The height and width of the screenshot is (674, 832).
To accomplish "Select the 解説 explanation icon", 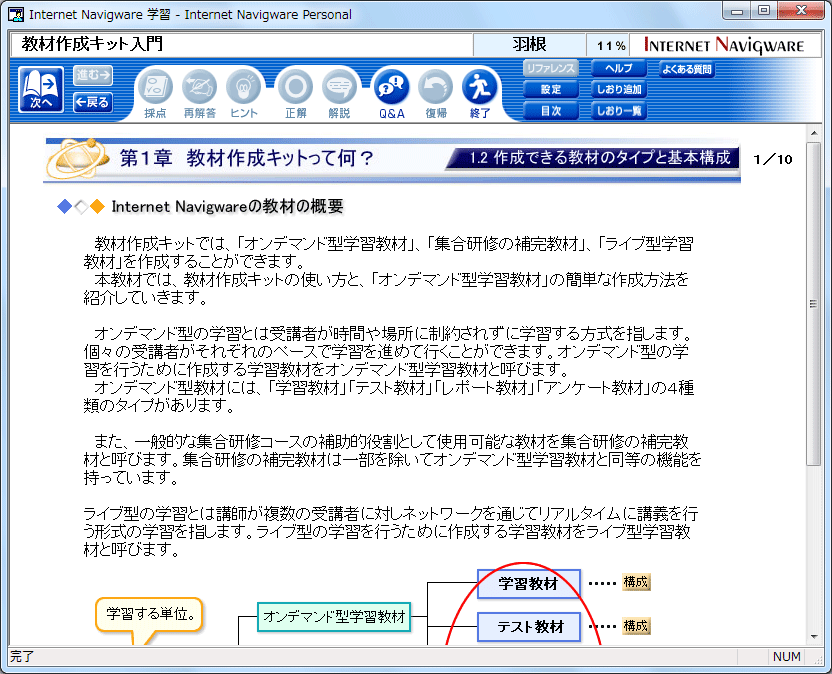I will pyautogui.click(x=339, y=93).
